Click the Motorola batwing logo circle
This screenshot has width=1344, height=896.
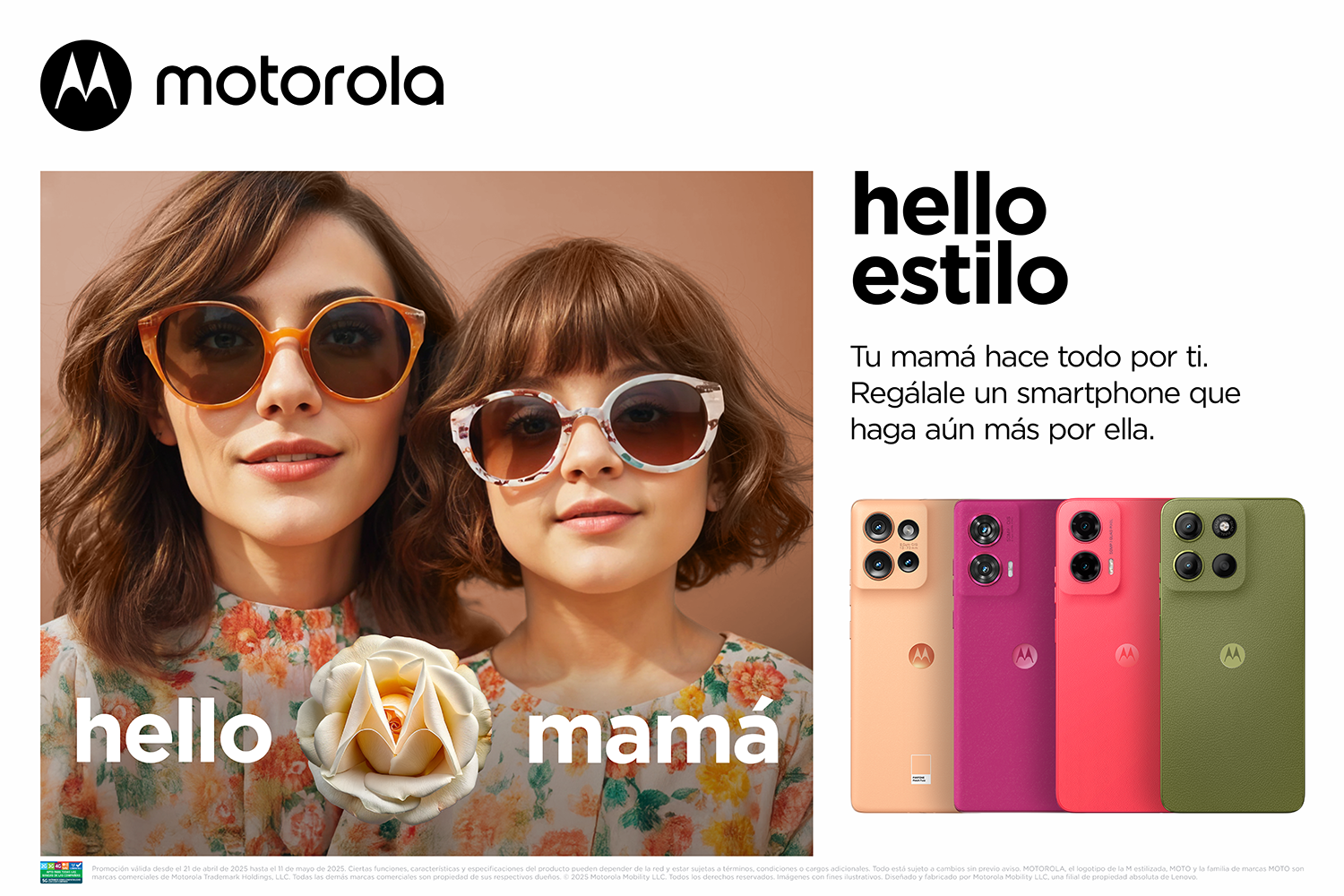[86, 85]
